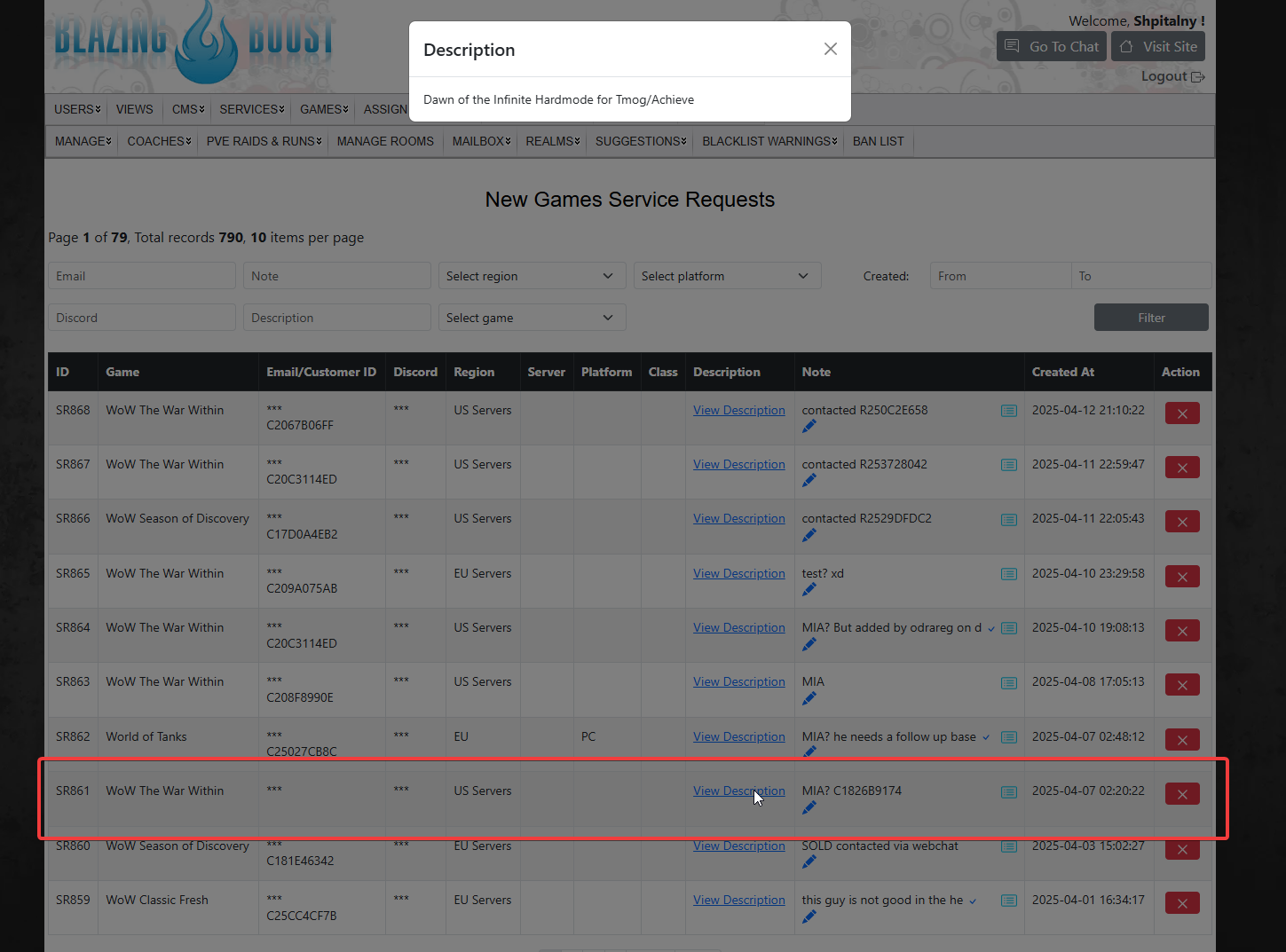Delete request SR868 with the red X
Viewport: 1286px width, 952px height.
[1182, 413]
